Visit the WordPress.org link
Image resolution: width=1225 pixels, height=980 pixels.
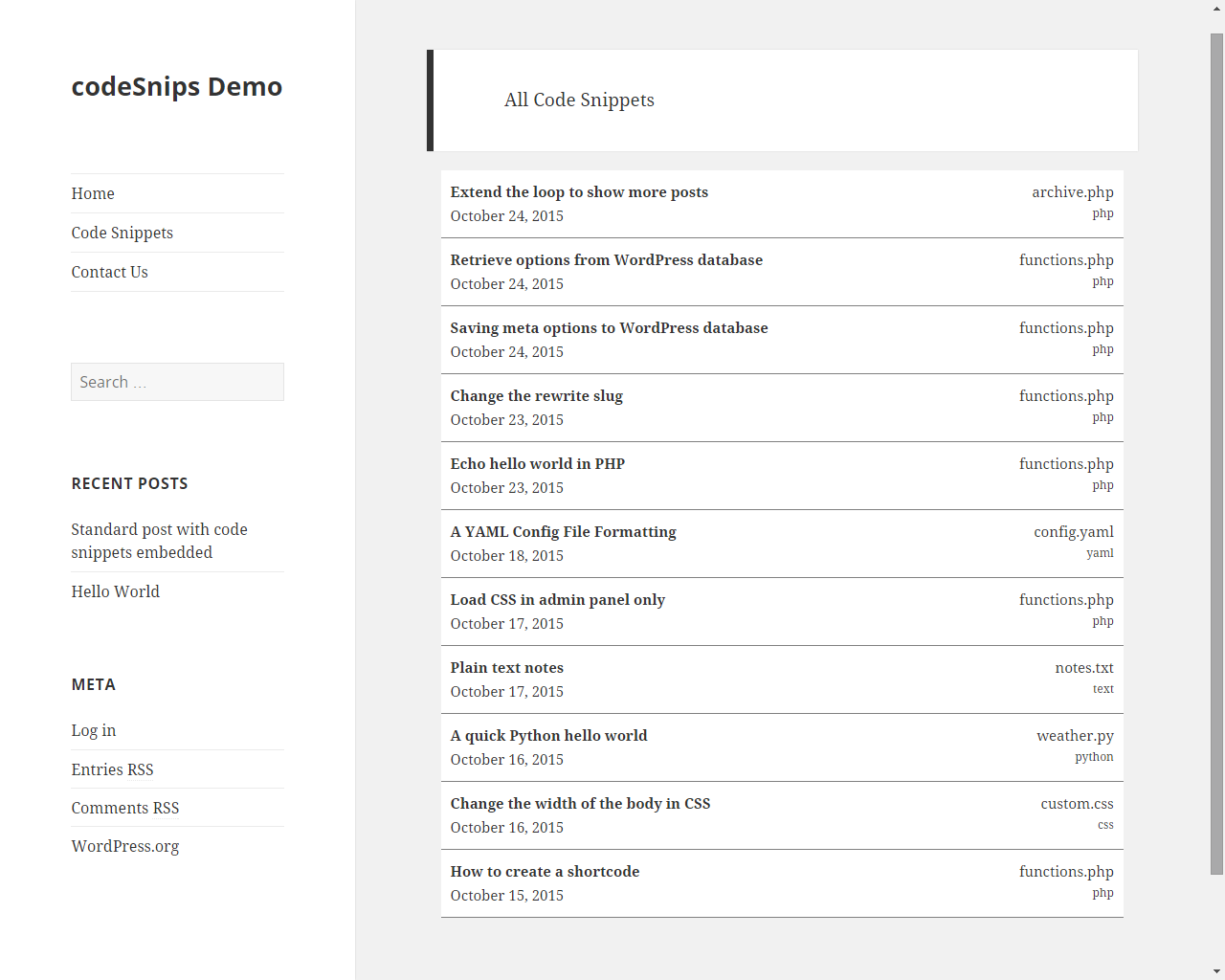tap(125, 846)
